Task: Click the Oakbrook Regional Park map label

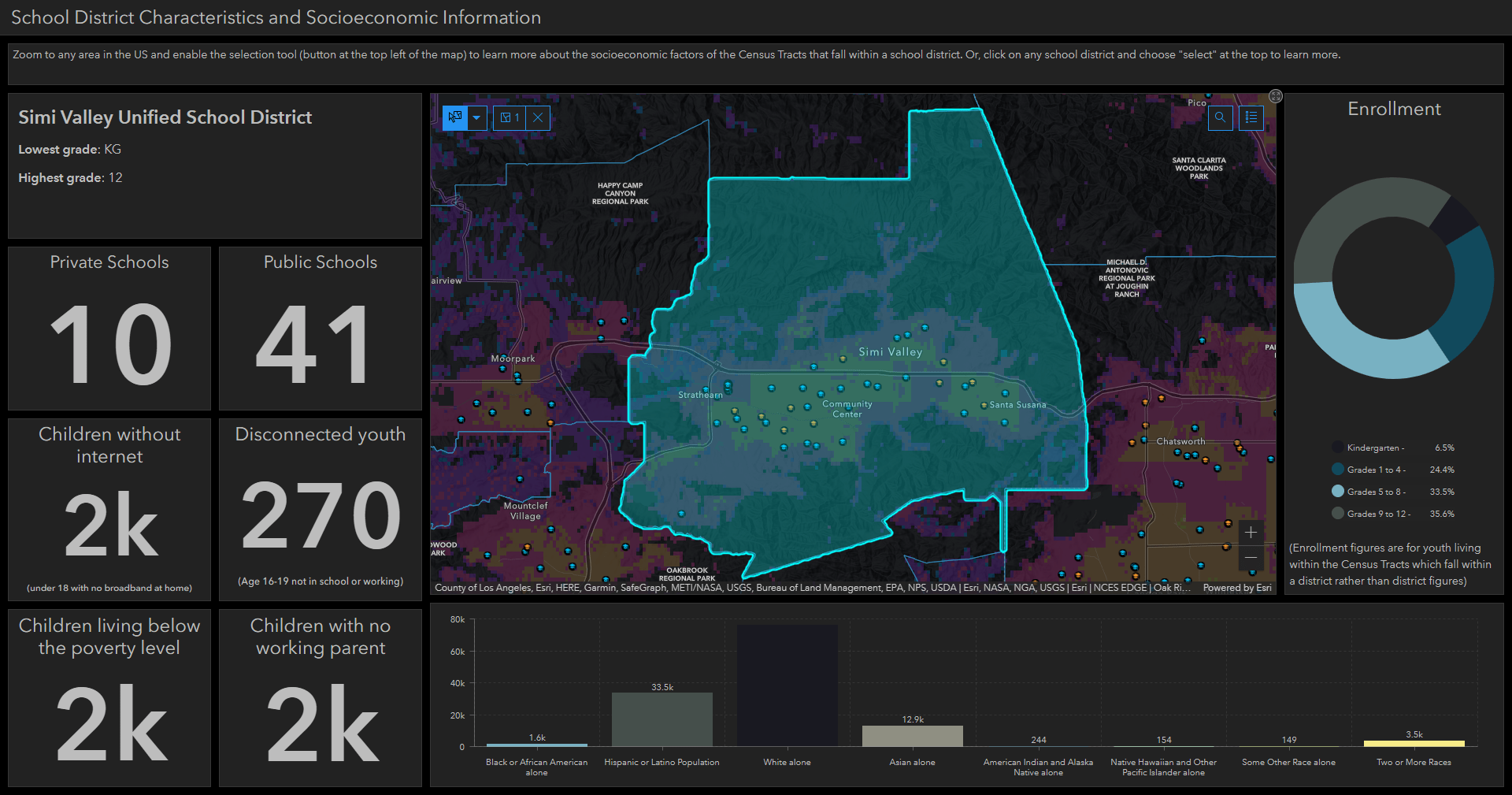Action: [687, 574]
